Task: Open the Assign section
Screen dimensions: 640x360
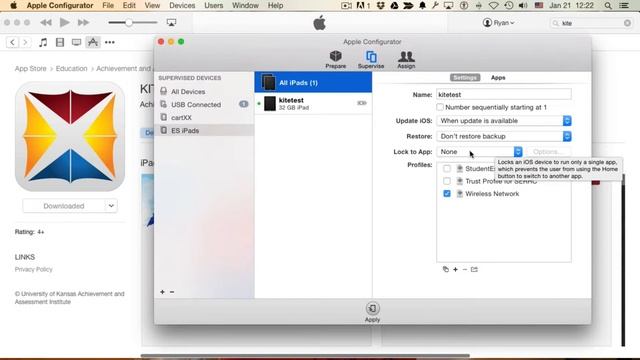Action: (406, 60)
